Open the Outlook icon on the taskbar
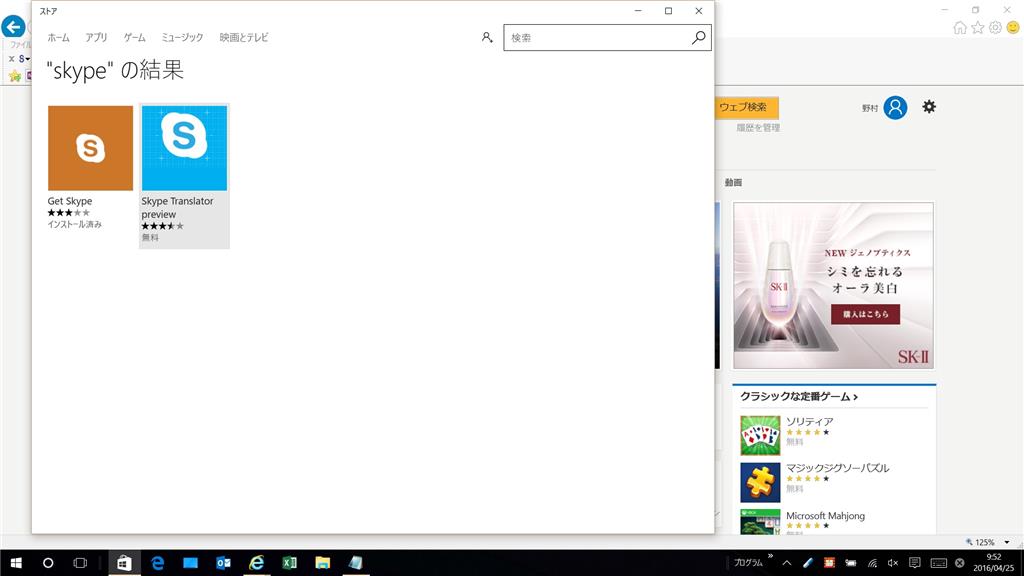Screen dimensions: 1024x576 (223, 563)
